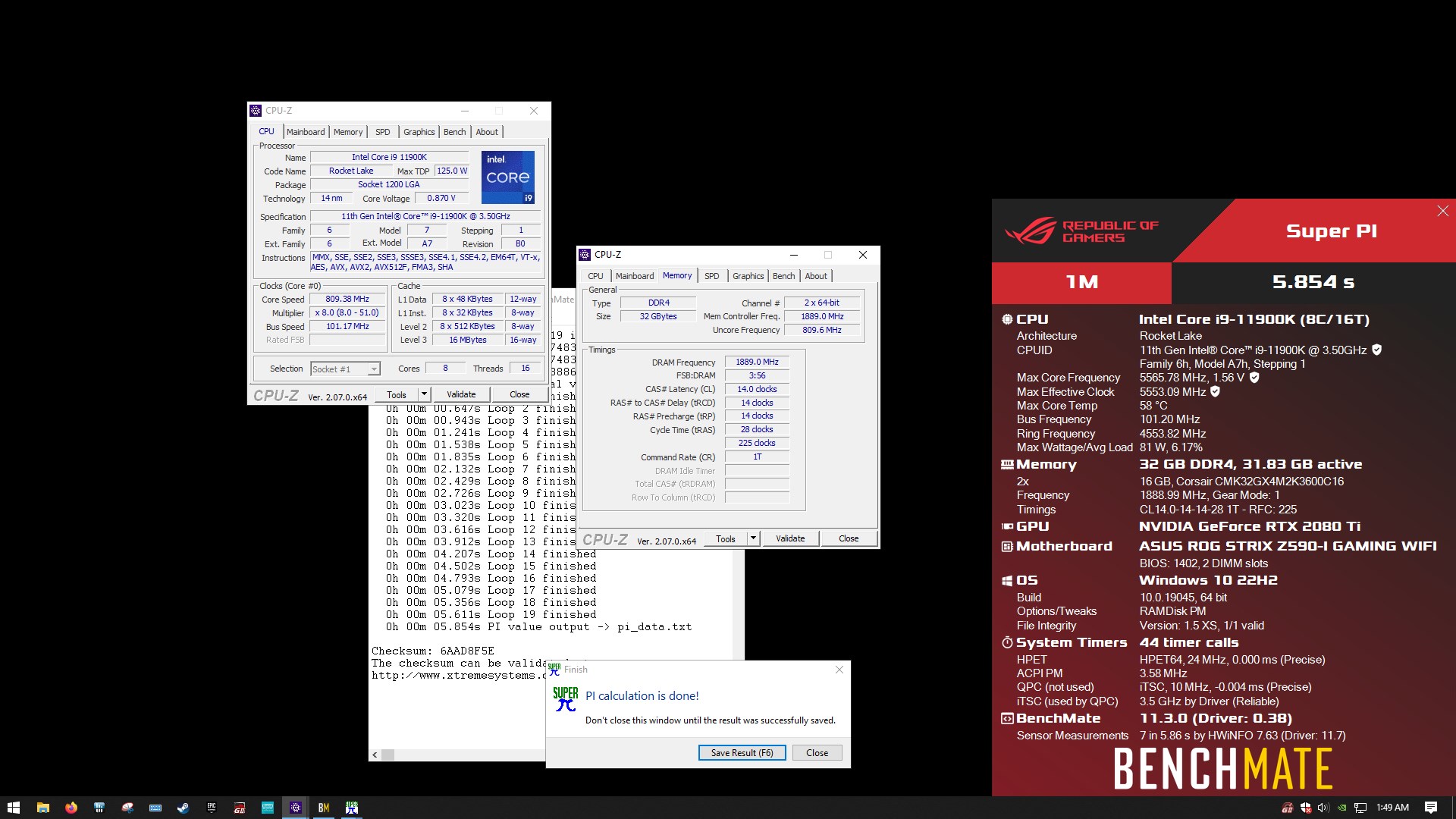Open Graphics tab in CPU-Z memory window
1456x819 pixels.
click(x=748, y=276)
